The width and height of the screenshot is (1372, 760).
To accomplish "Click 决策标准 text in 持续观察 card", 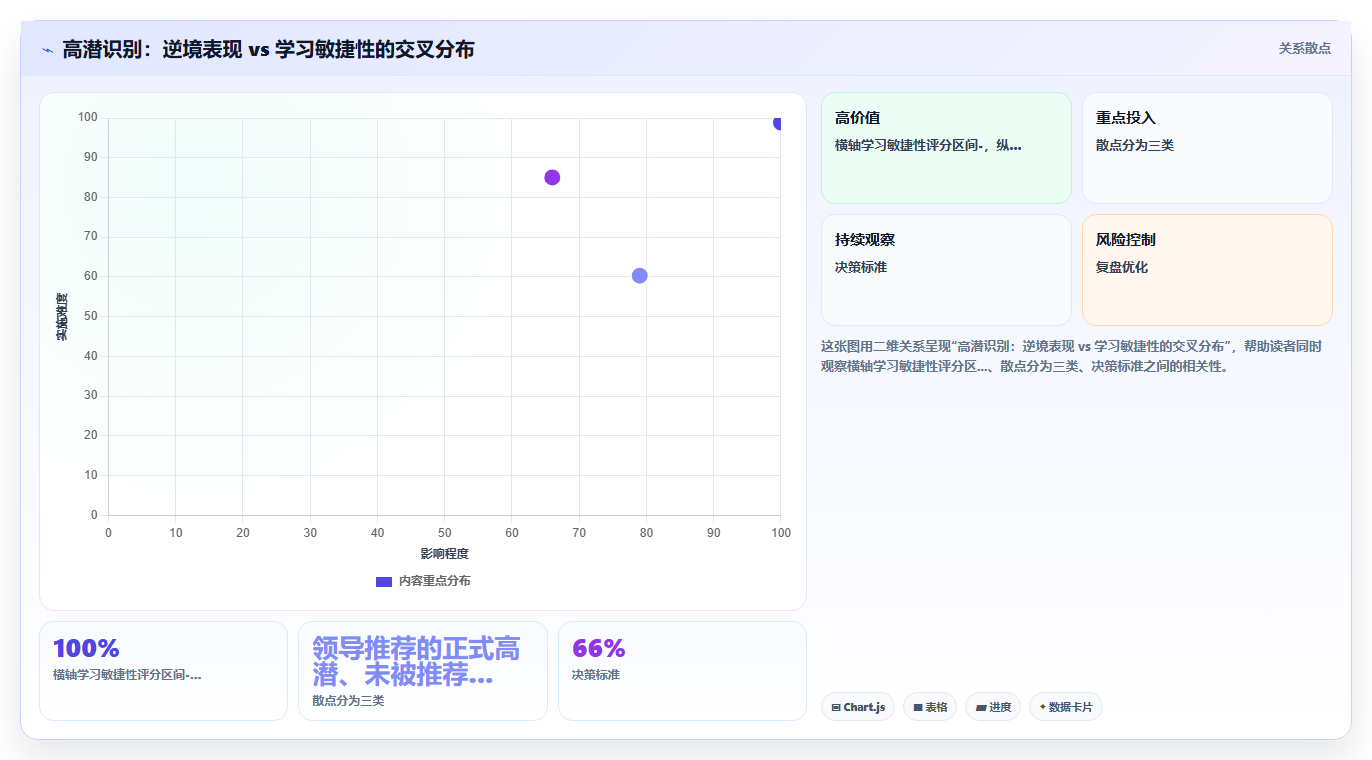I will 861,267.
